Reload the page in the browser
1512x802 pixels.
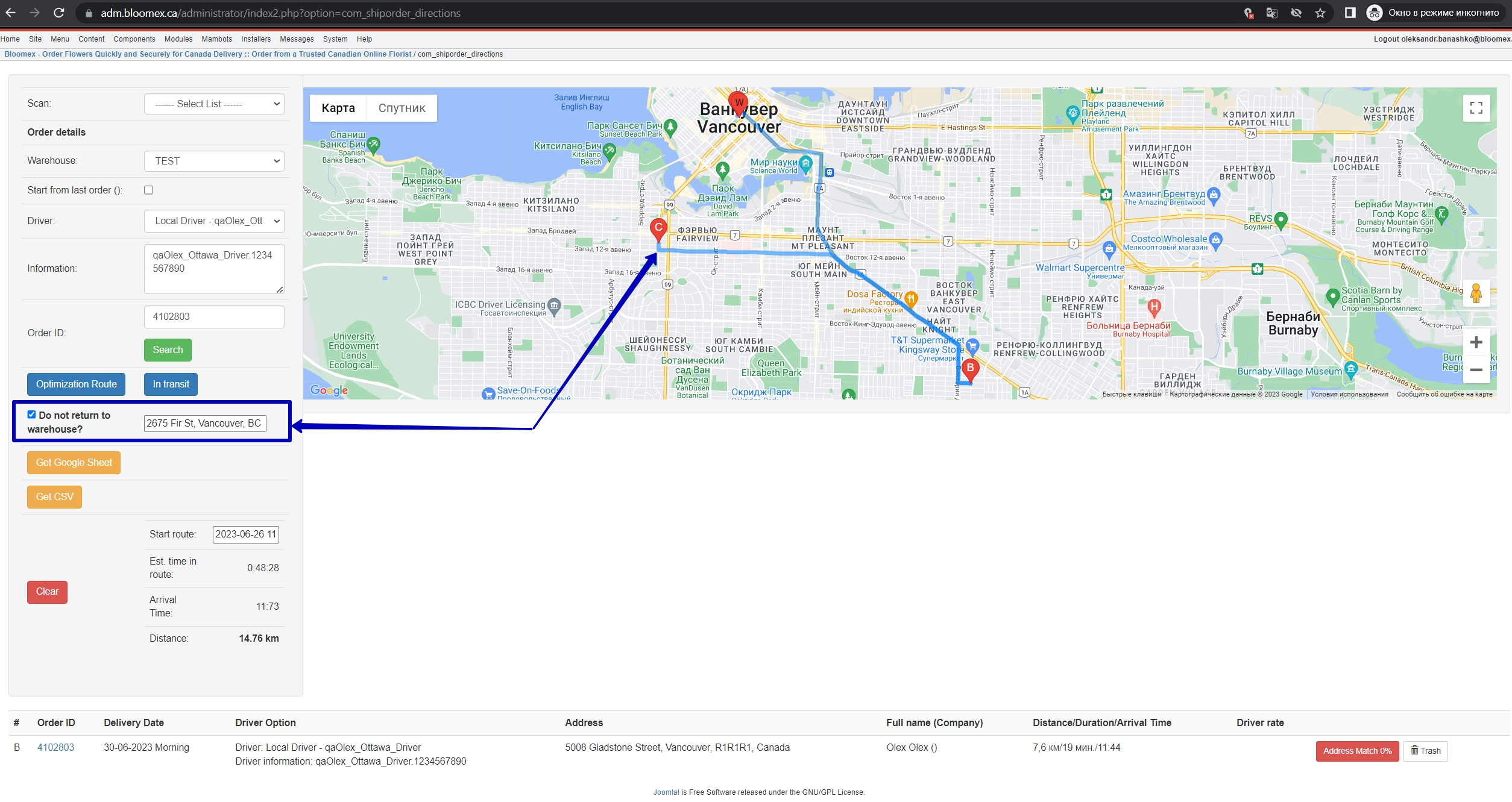59,13
